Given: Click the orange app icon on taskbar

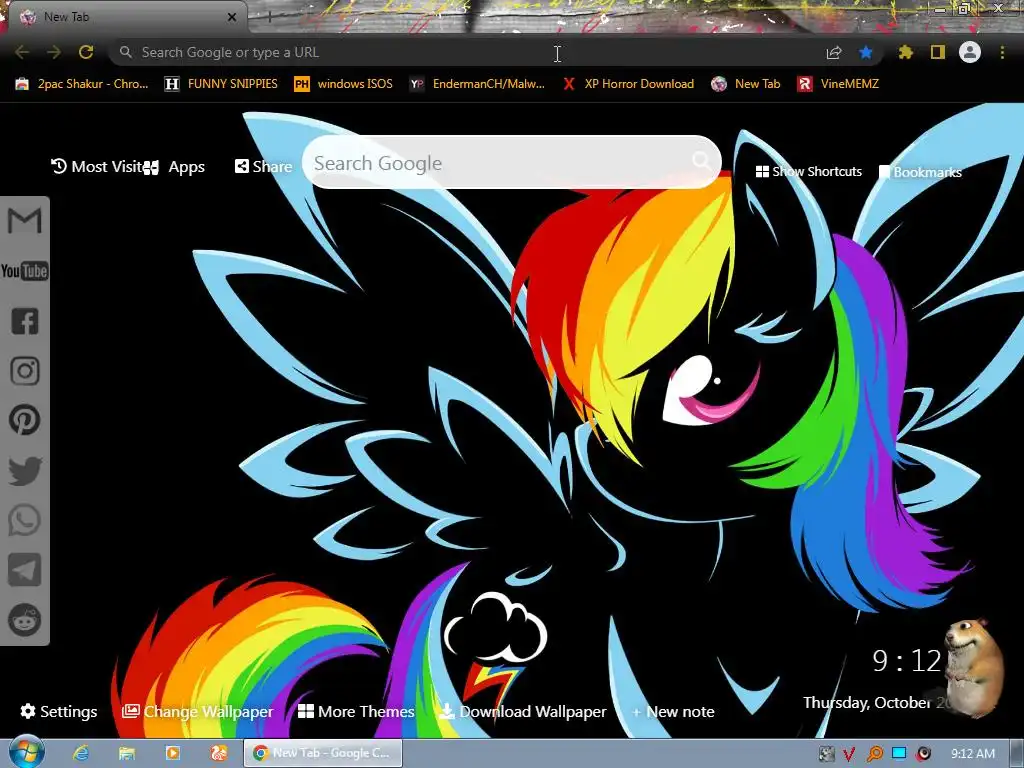Looking at the screenshot, I should pos(219,753).
